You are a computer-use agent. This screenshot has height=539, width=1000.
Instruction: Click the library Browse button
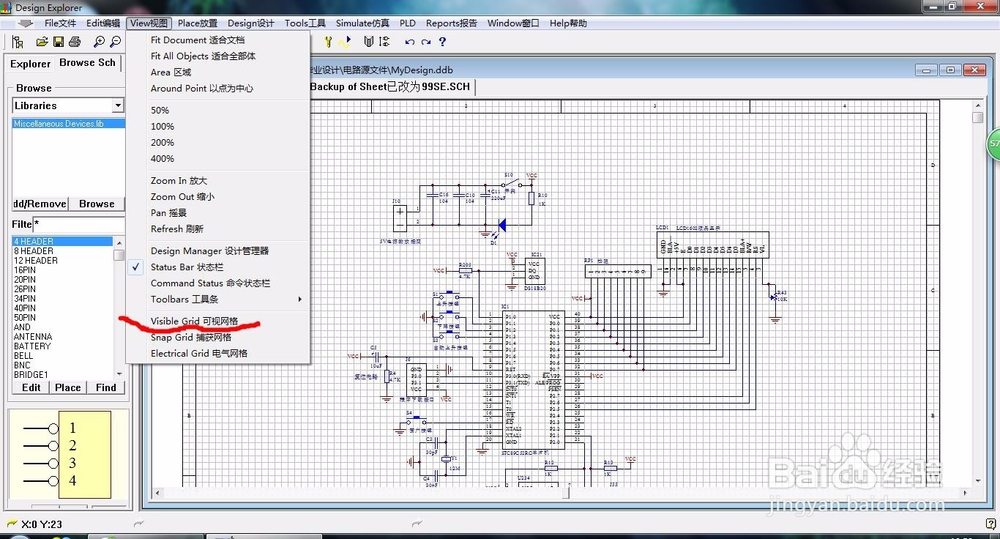97,203
